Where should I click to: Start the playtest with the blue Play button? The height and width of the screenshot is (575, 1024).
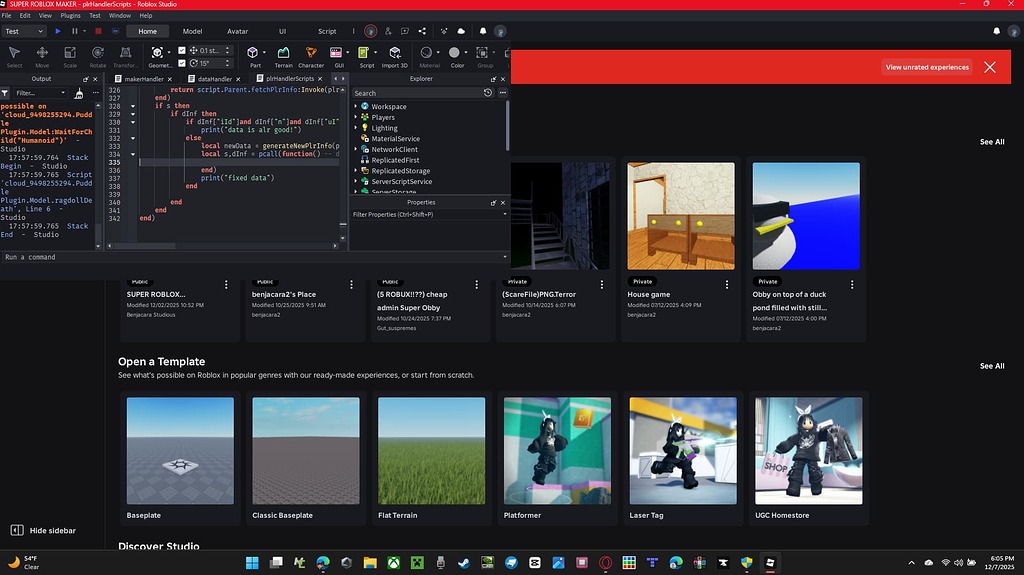point(57,31)
